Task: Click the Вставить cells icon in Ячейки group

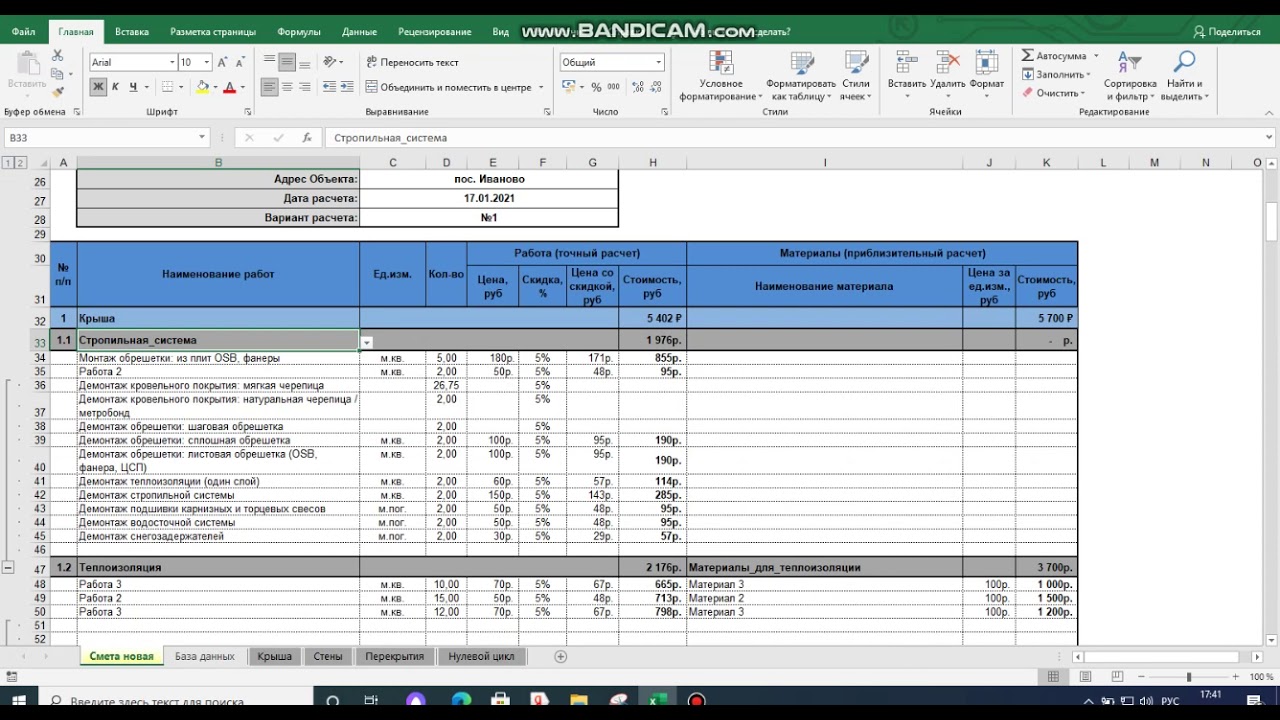Action: tap(907, 63)
